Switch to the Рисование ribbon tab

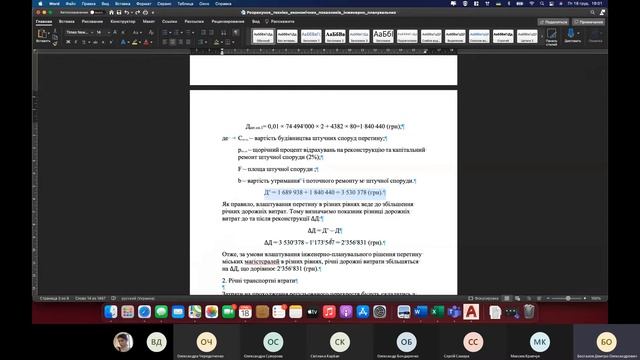point(92,22)
